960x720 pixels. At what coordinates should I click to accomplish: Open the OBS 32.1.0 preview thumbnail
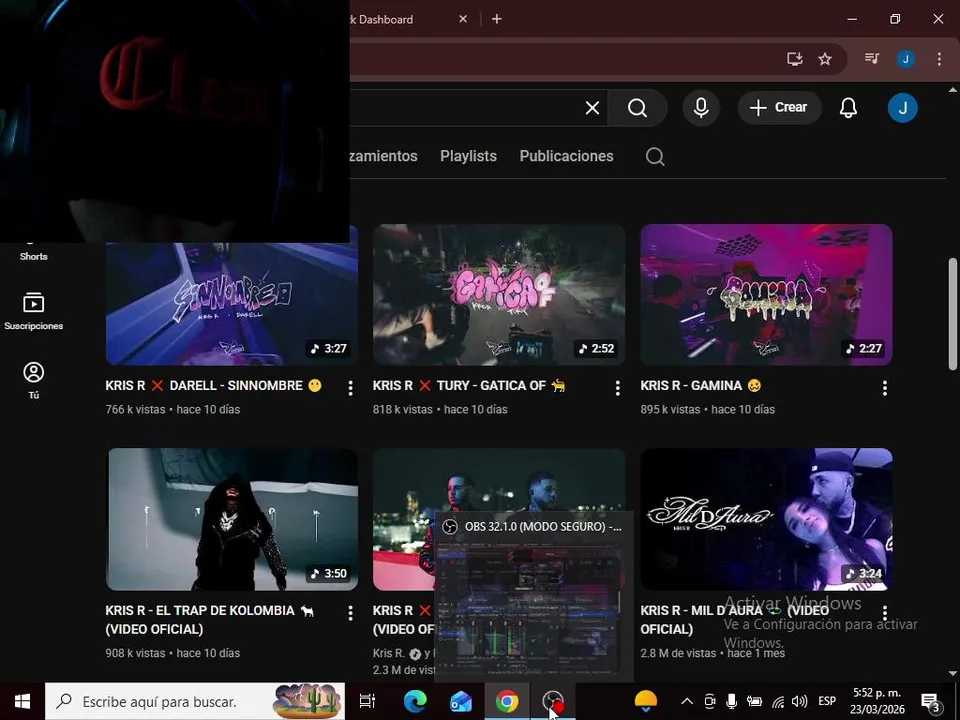click(533, 597)
